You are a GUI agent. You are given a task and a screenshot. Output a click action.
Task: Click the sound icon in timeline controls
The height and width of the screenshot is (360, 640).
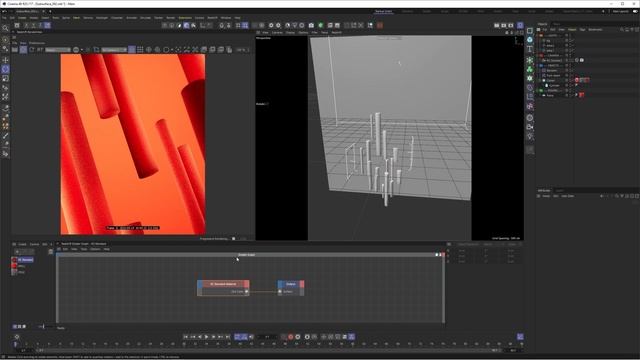pos(251,337)
